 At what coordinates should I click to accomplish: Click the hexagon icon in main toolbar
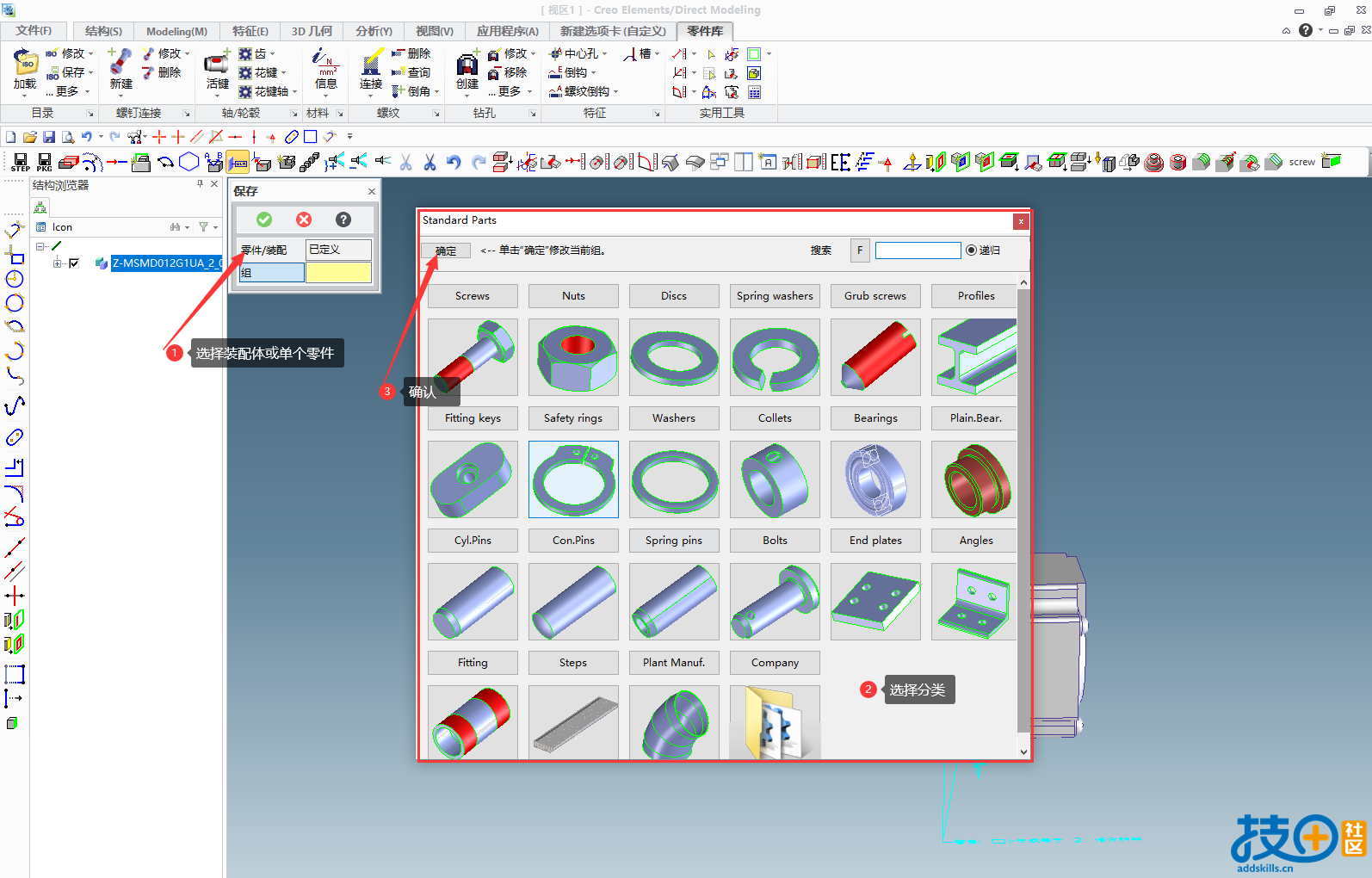189,162
